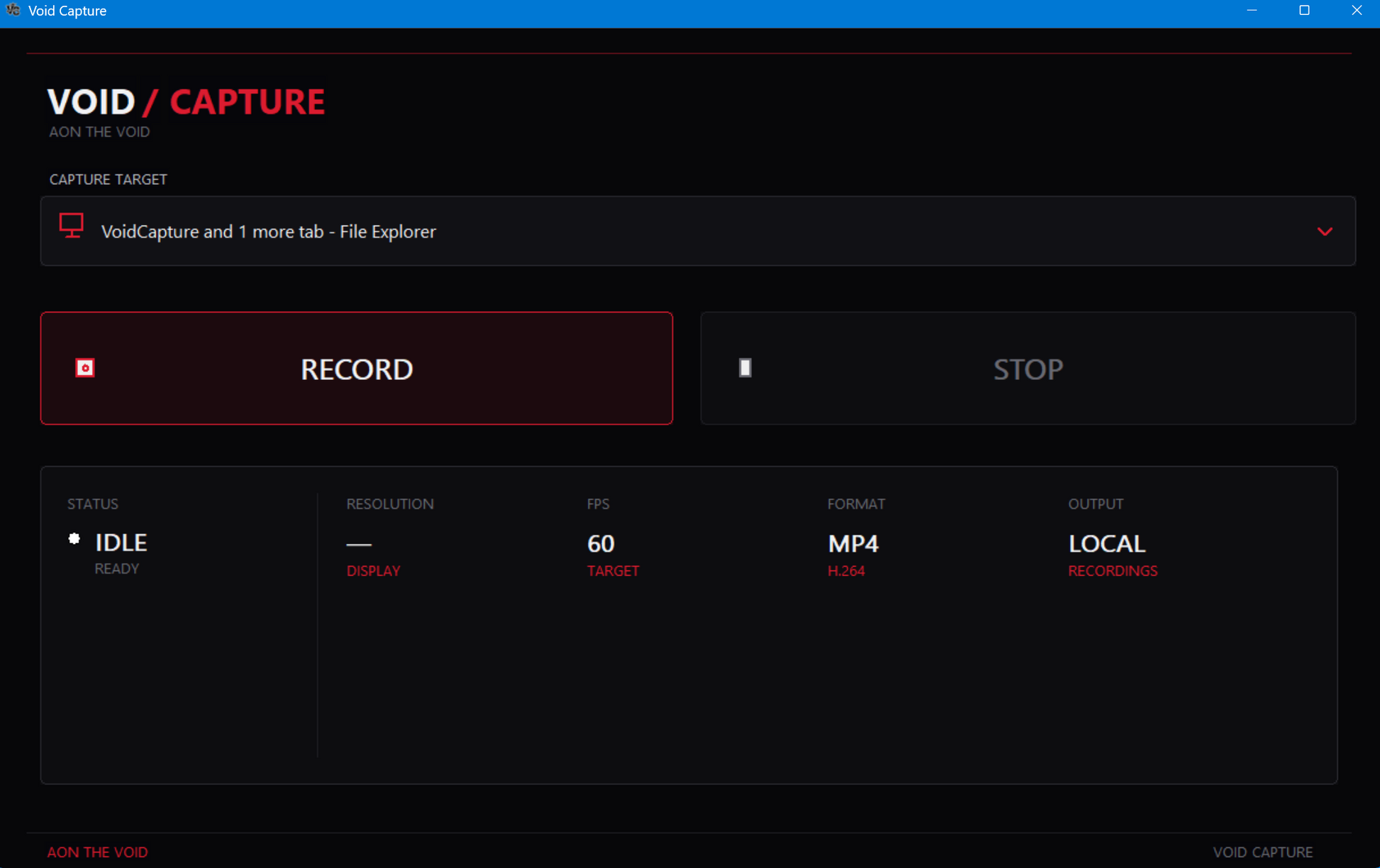The width and height of the screenshot is (1380, 868).
Task: Close the Void Capture window
Action: click(1356, 11)
